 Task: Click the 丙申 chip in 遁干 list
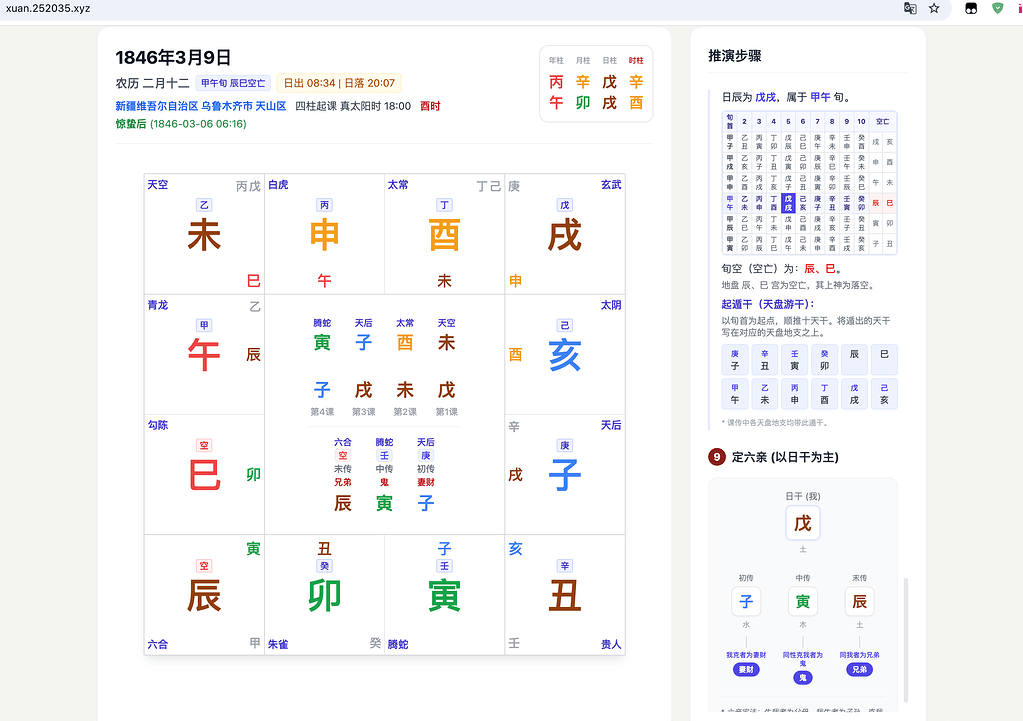(x=795, y=393)
